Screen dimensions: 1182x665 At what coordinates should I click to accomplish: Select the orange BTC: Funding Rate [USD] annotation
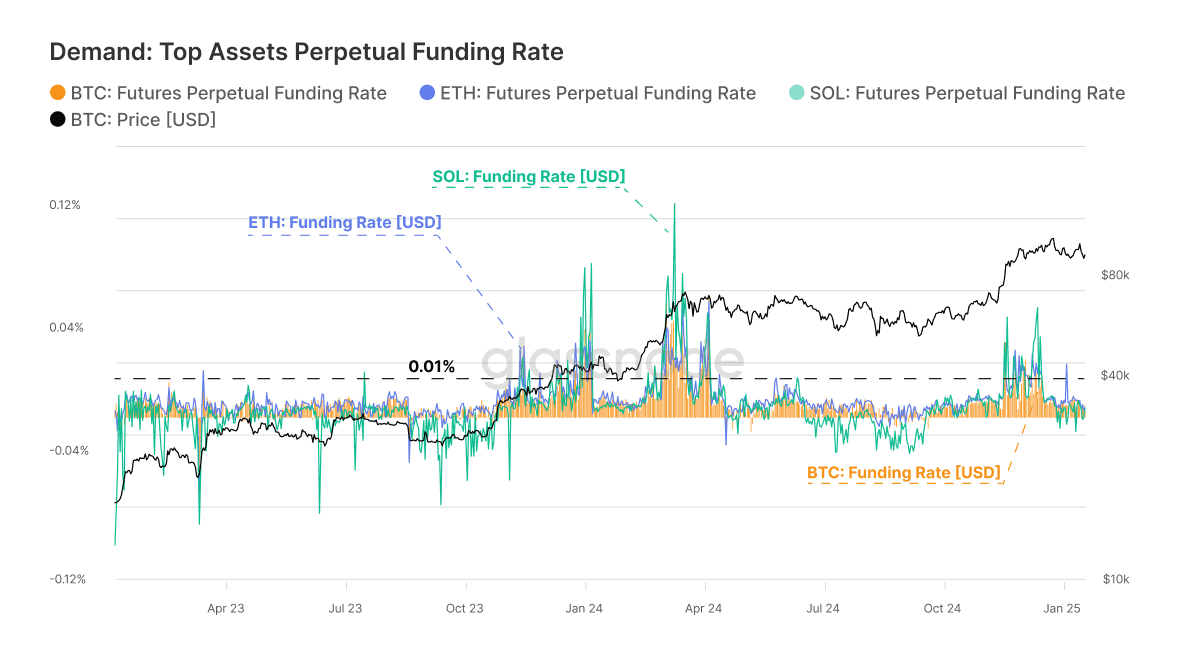click(x=904, y=472)
